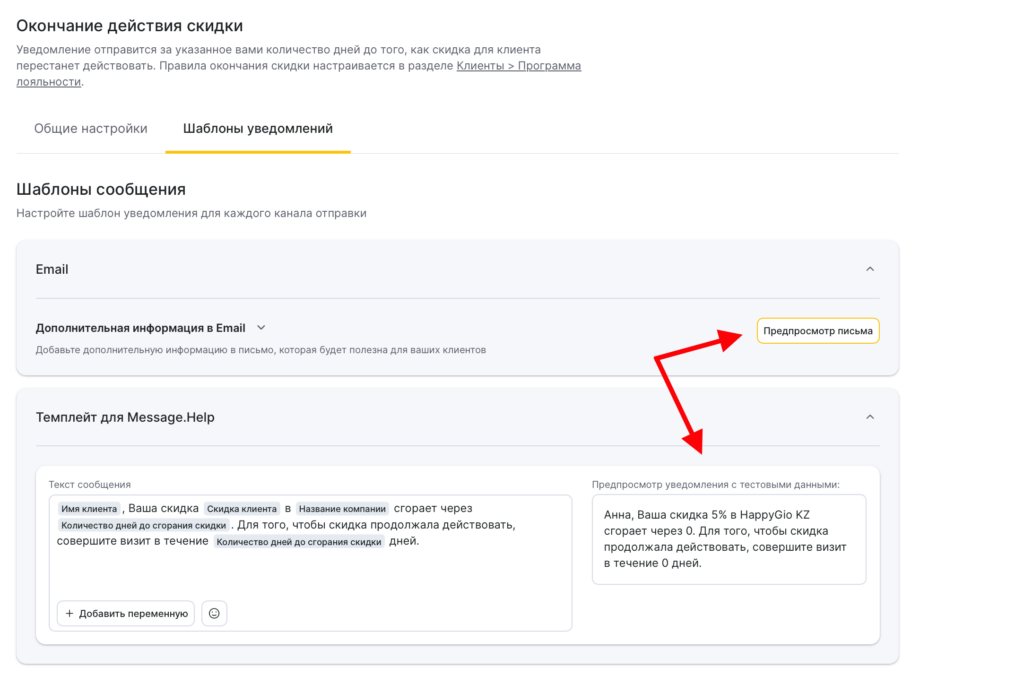Image resolution: width=1024 pixels, height=677 pixels.
Task: Click the notification preview text box
Action: click(728, 539)
